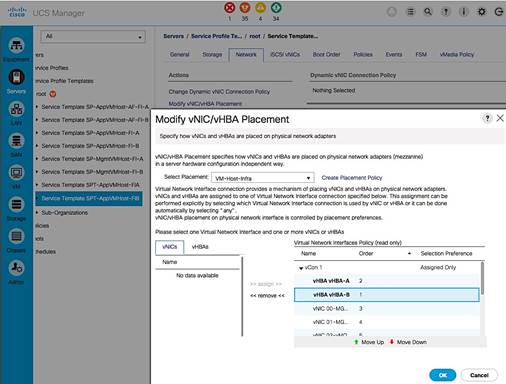Click root in the breadcrumb
Screen dimensions: 506x384
[255, 36]
